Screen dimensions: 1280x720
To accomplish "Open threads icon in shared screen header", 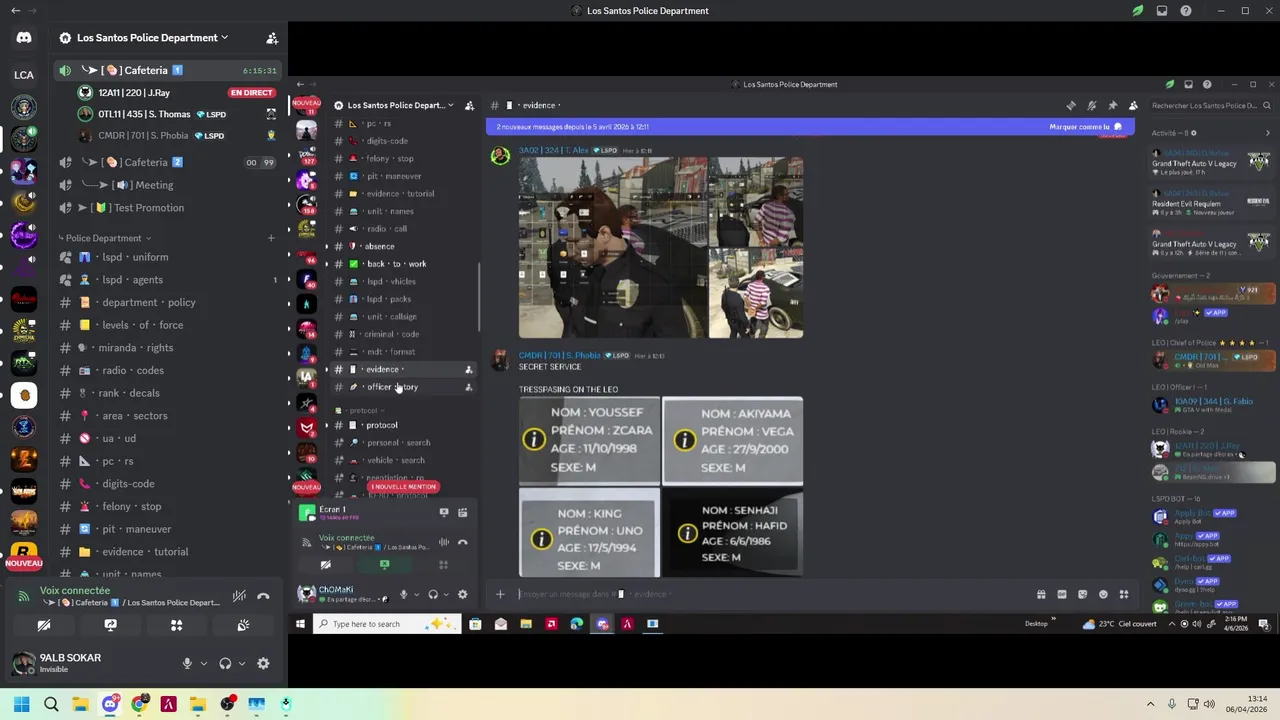I will click(x=1071, y=105).
